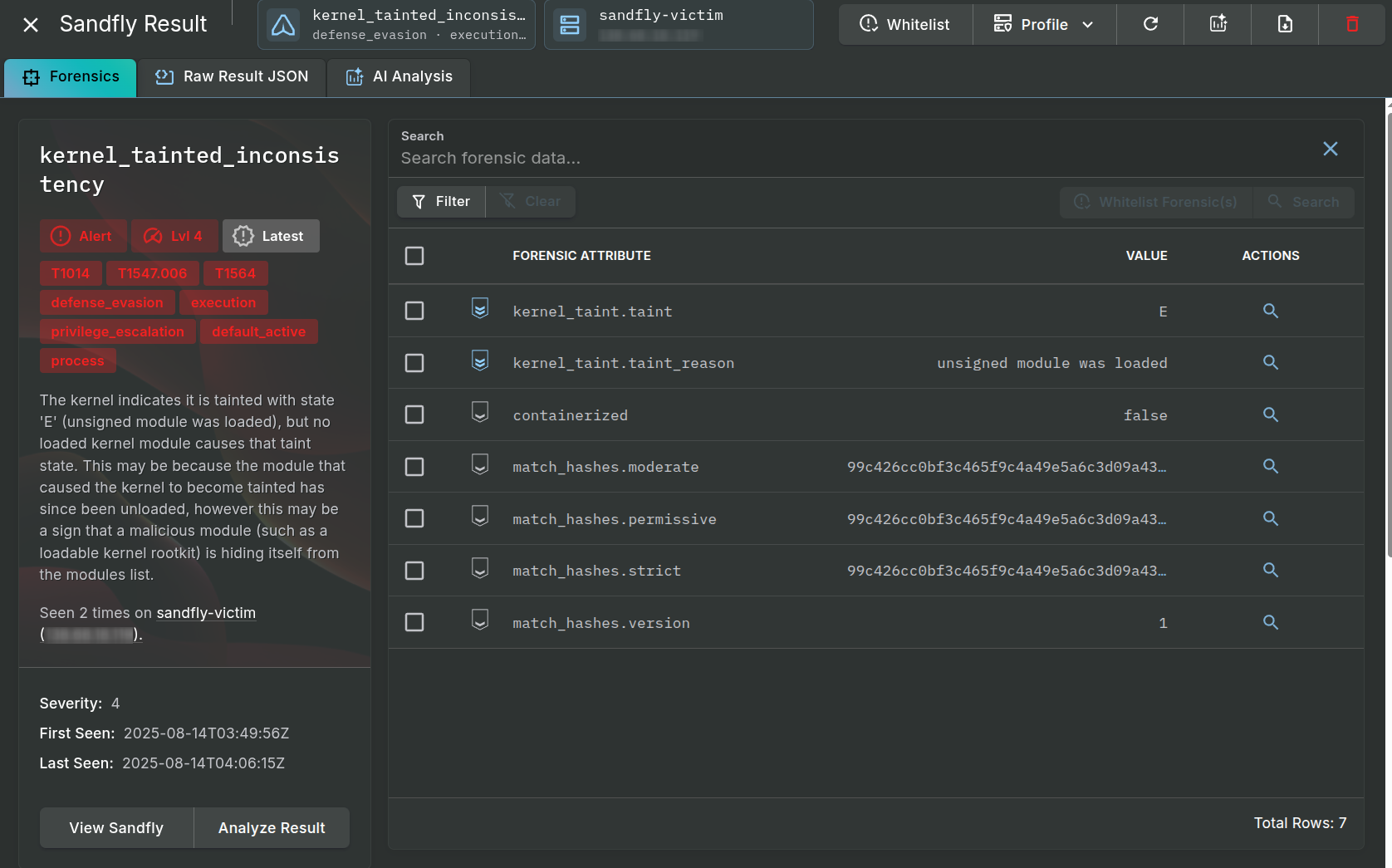Click magnifier action for kernel_taint.taint_reason row

coord(1271,362)
